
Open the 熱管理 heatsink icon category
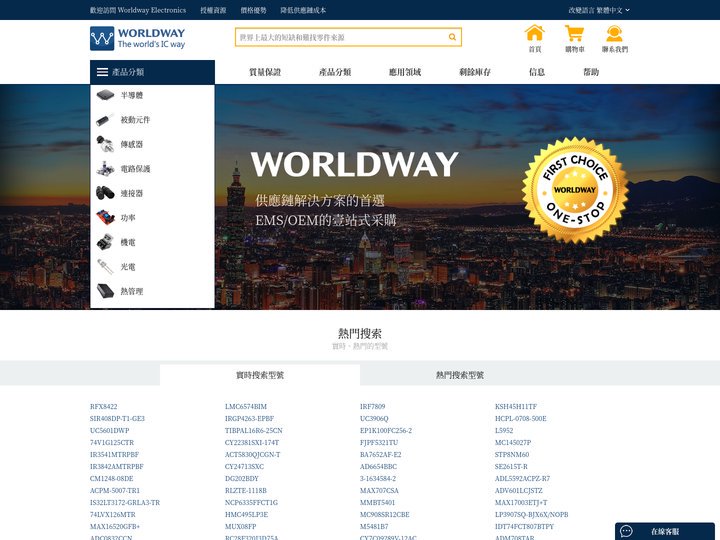coord(105,291)
